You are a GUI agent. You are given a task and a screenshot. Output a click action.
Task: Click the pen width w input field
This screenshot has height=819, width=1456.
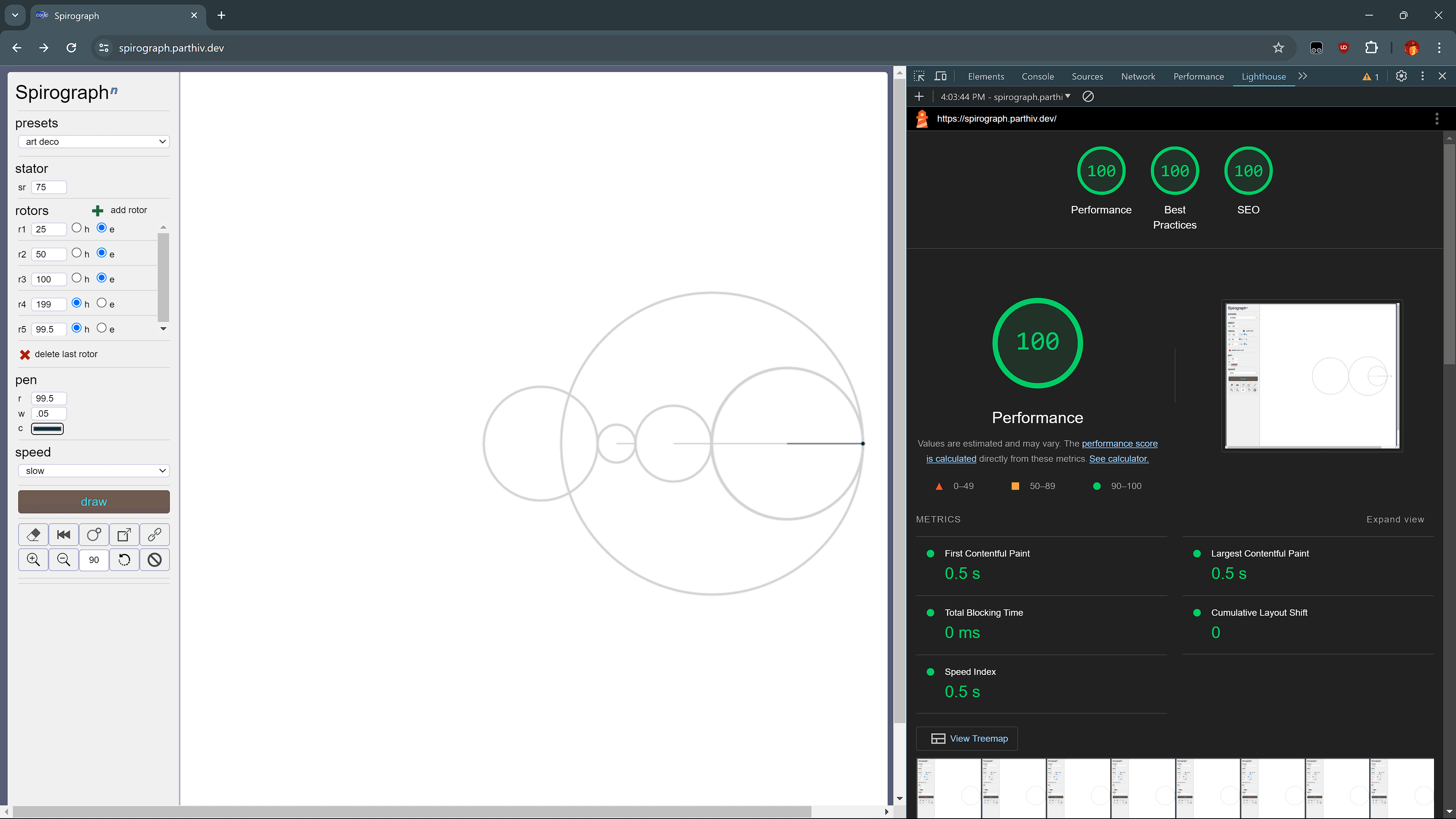[49, 414]
